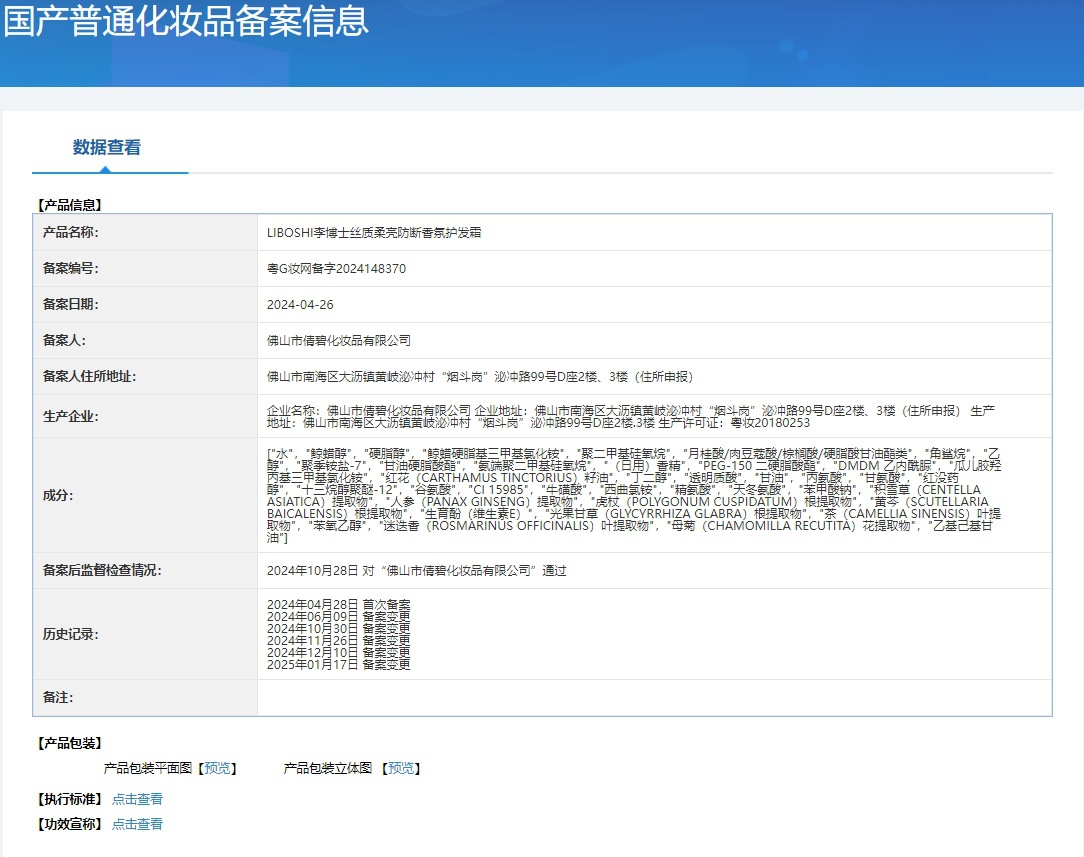Select history entry 2024年11月26日 备案变更

click(339, 640)
